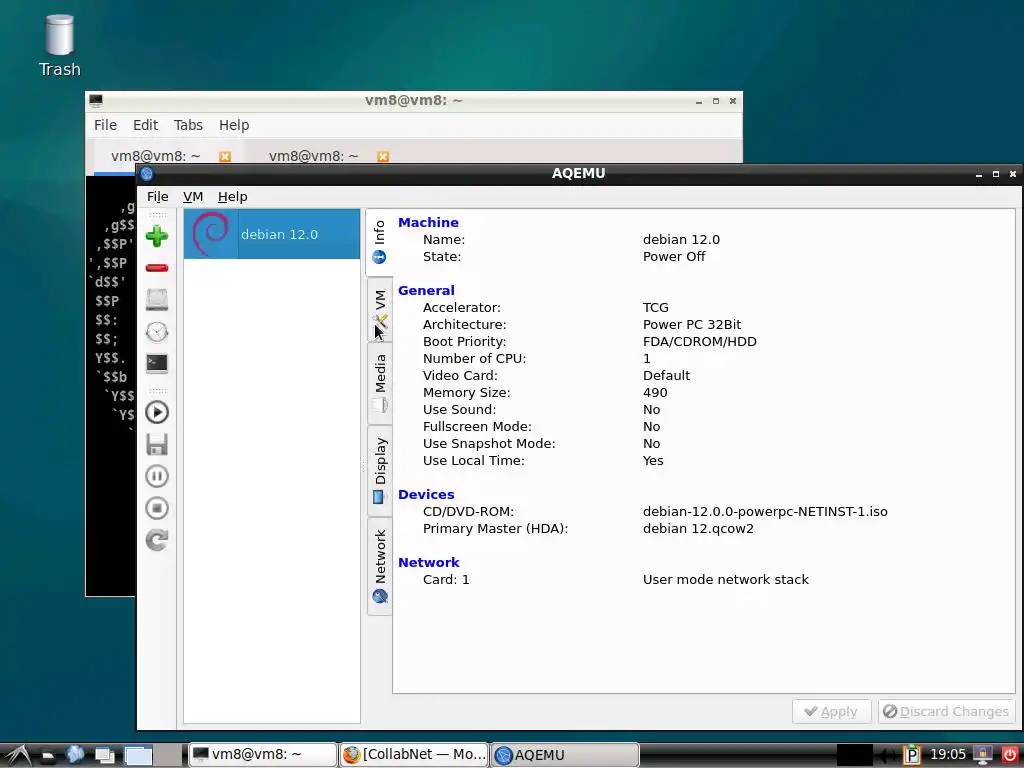
Task: Select first vm8@vm8 terminal tab
Action: 155,156
